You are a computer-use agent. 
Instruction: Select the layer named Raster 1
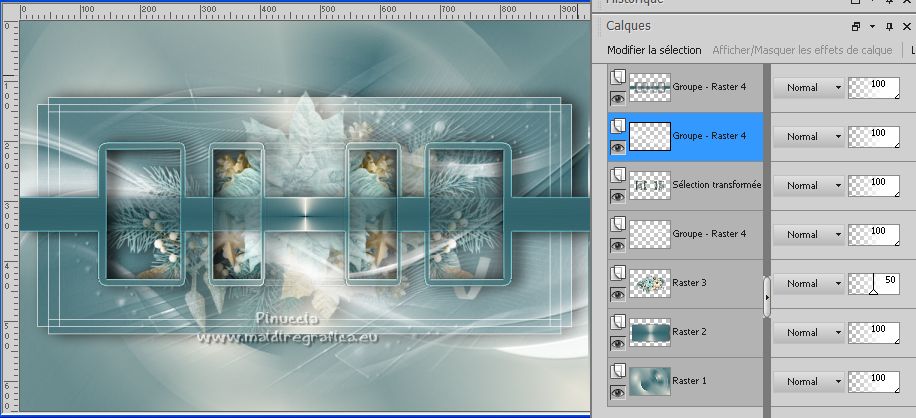(x=689, y=381)
